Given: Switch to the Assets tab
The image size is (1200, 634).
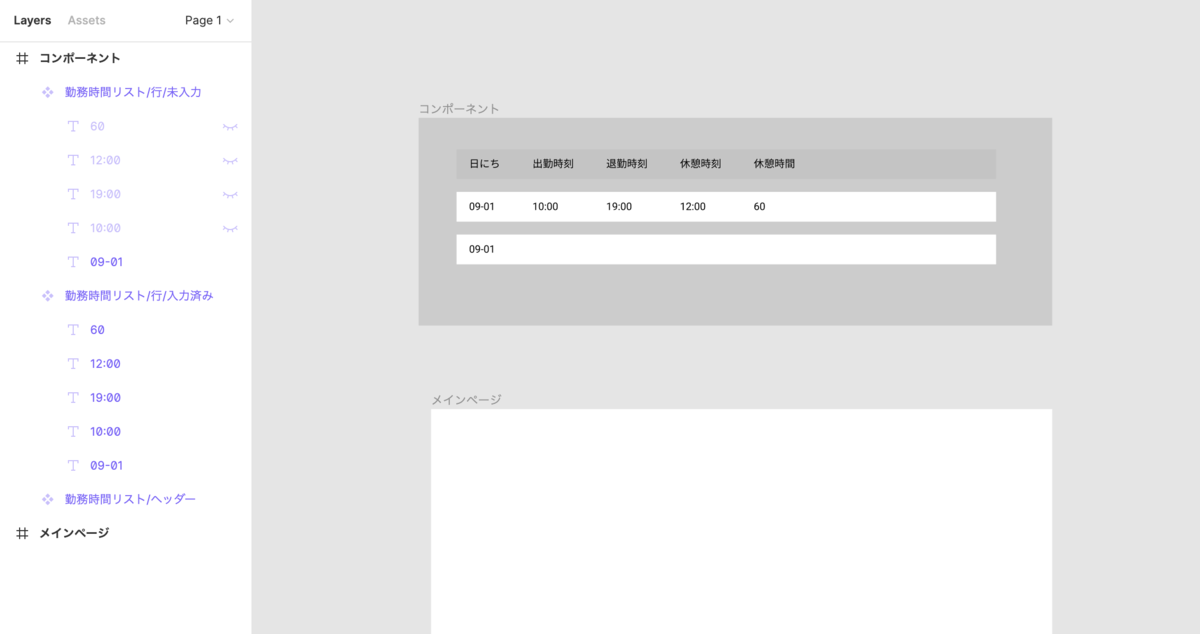Looking at the screenshot, I should [x=86, y=20].
